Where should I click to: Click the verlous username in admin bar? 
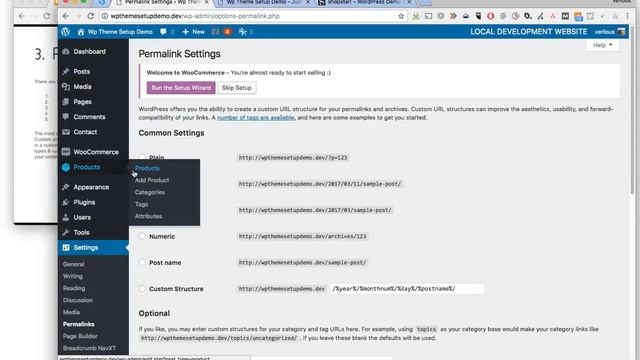tap(604, 31)
